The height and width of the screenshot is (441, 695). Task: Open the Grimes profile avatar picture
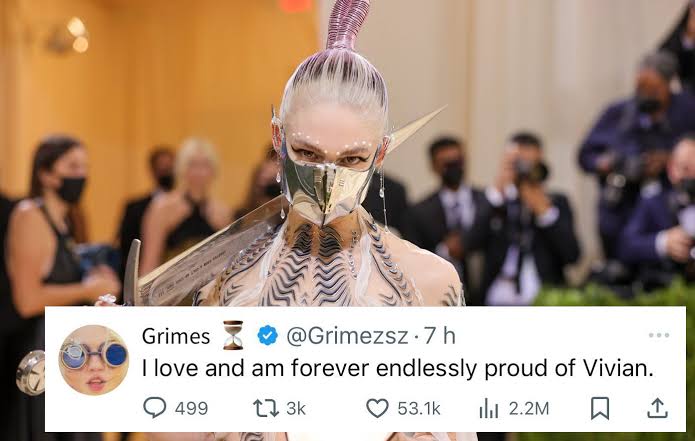tap(94, 360)
